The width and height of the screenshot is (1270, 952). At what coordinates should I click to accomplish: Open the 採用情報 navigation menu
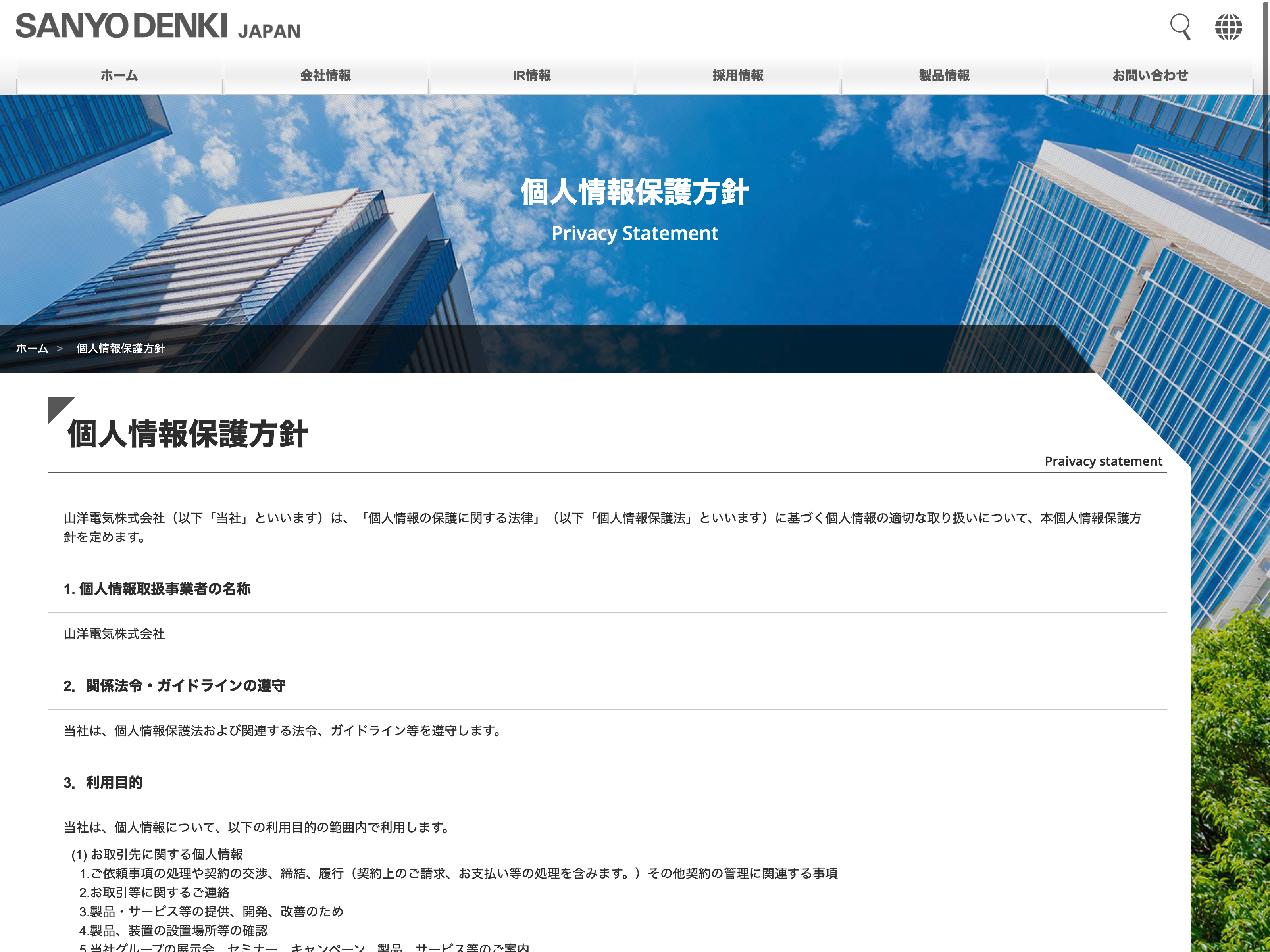tap(738, 75)
